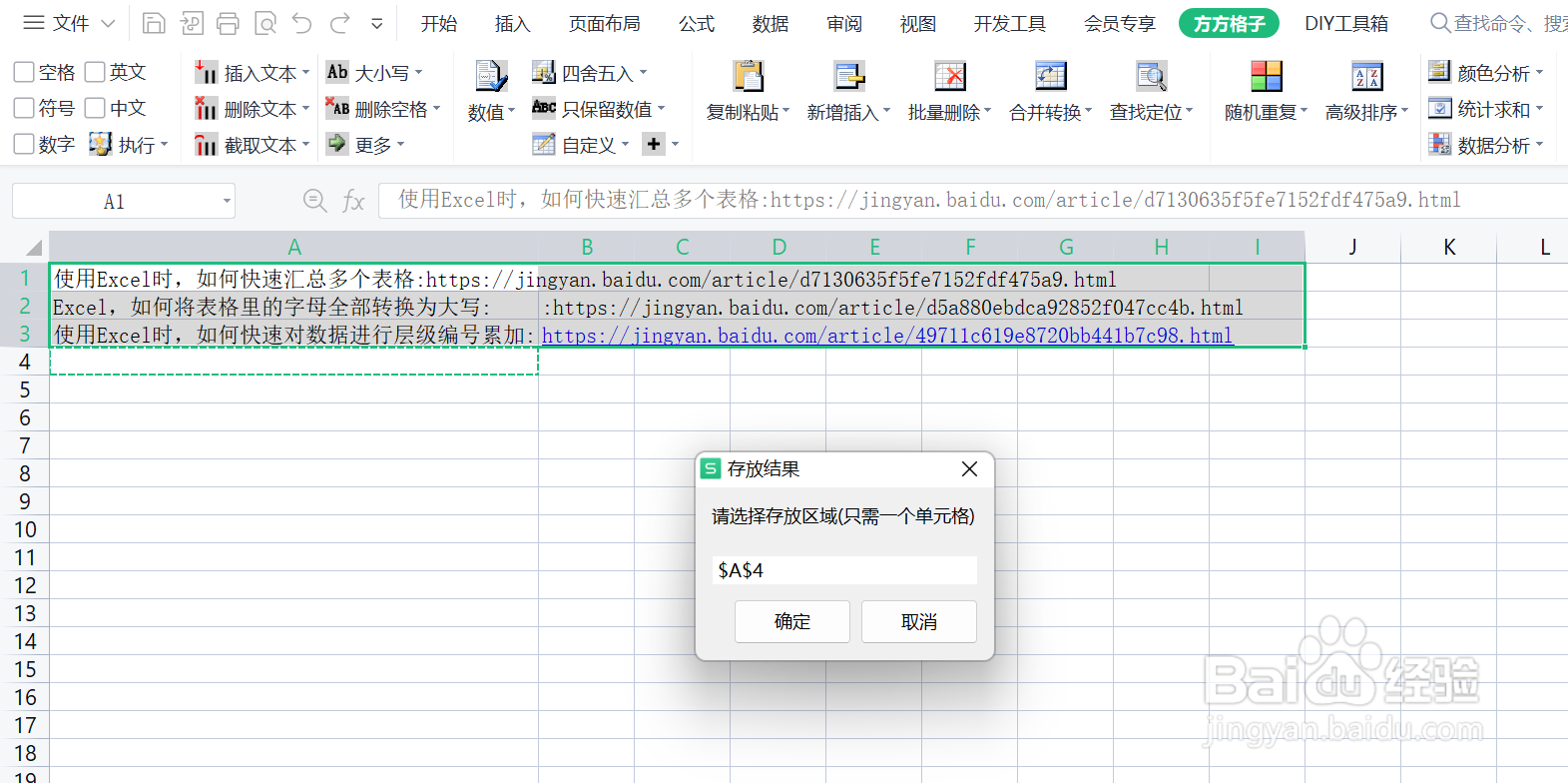This screenshot has width=1568, height=783.
Task: Close the 存放结果 dialog with the X
Action: pos(969,469)
